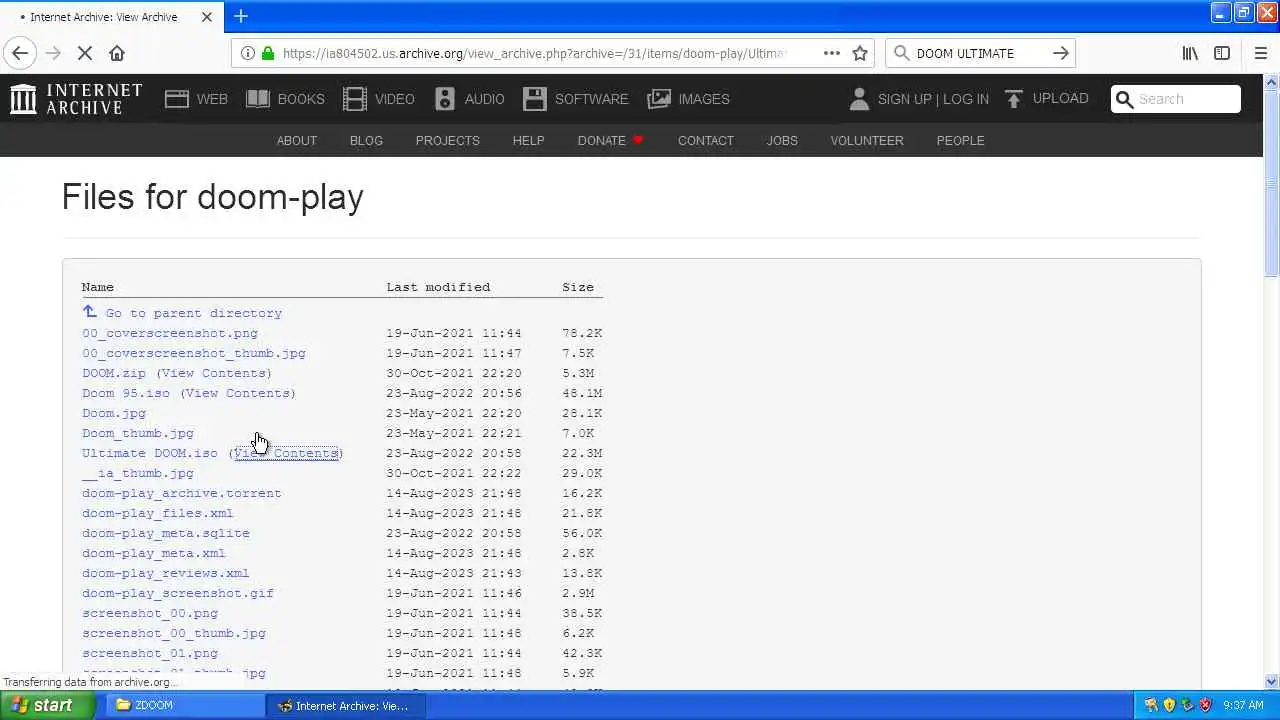
Task: Open the CONTACT link
Action: (x=706, y=140)
